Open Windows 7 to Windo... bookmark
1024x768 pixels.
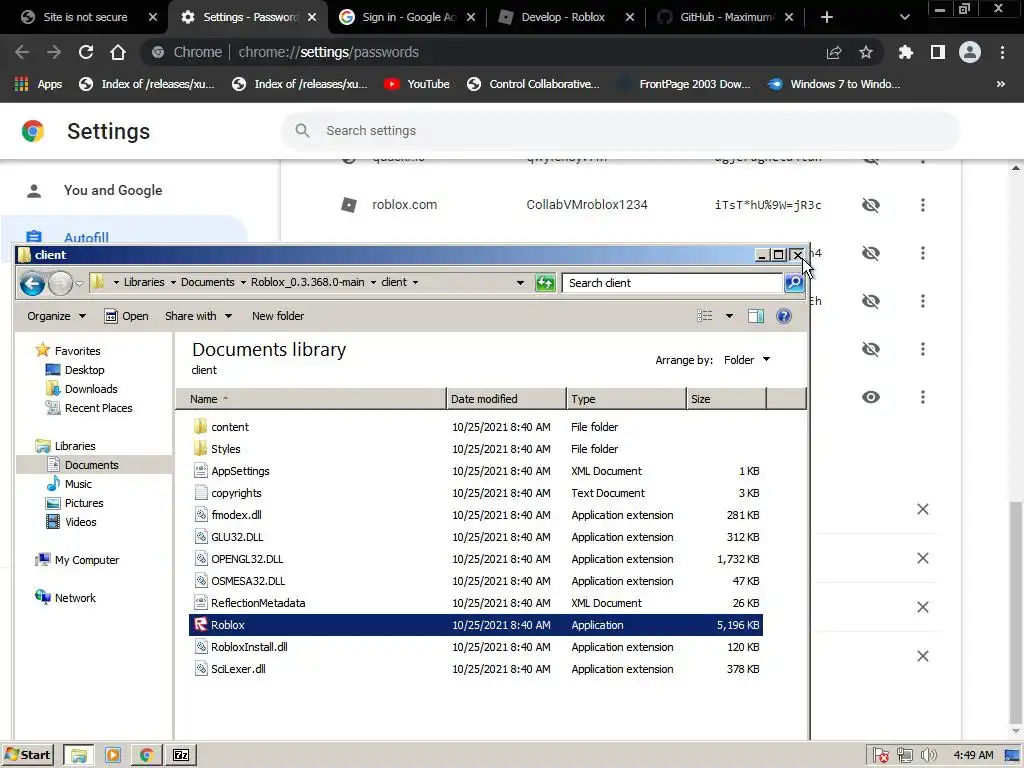point(835,84)
